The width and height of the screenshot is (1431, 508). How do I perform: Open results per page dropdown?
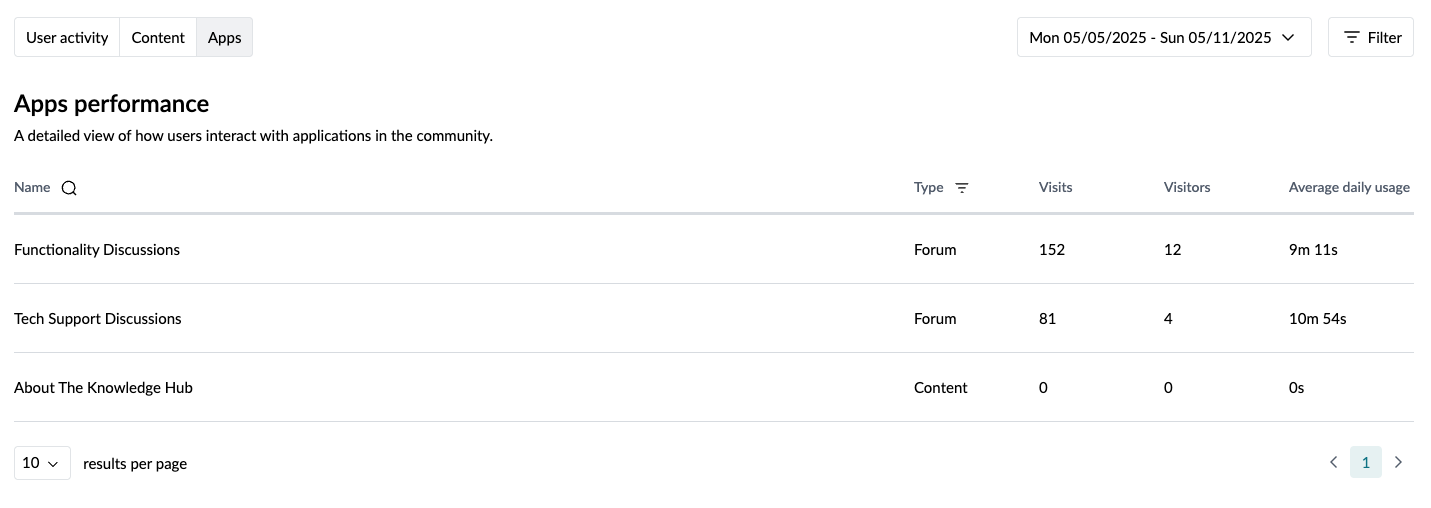coord(42,463)
